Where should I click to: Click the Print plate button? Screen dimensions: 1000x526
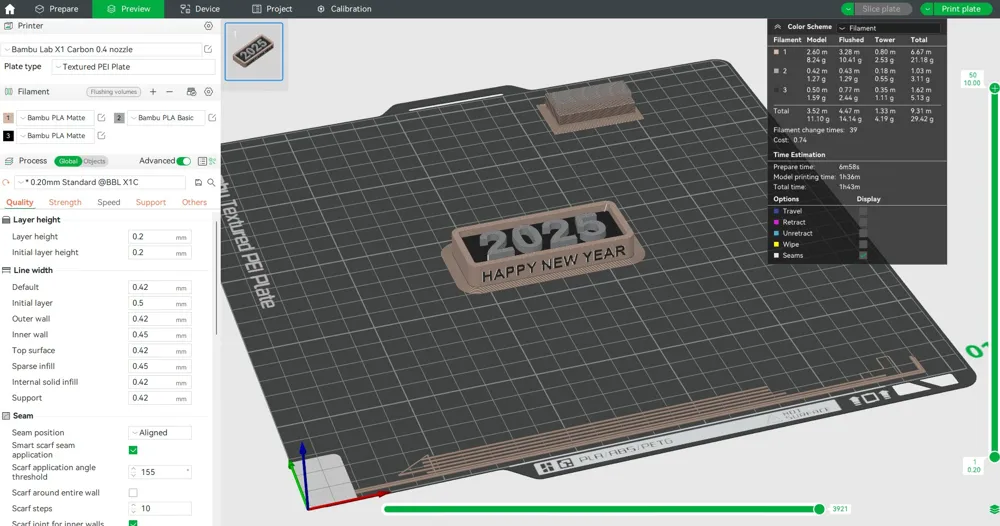961,9
